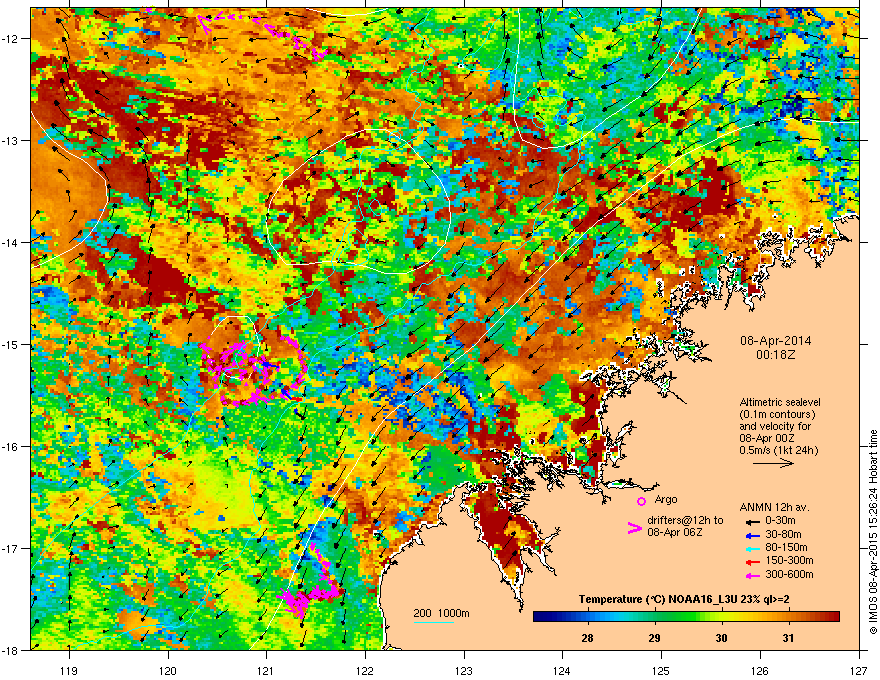Click the '80-150m' depth label

click(786, 548)
